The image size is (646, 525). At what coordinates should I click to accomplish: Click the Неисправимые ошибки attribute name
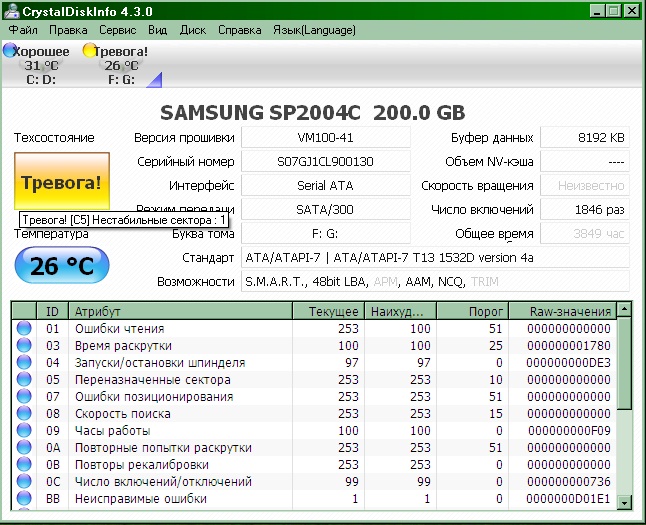pos(140,499)
